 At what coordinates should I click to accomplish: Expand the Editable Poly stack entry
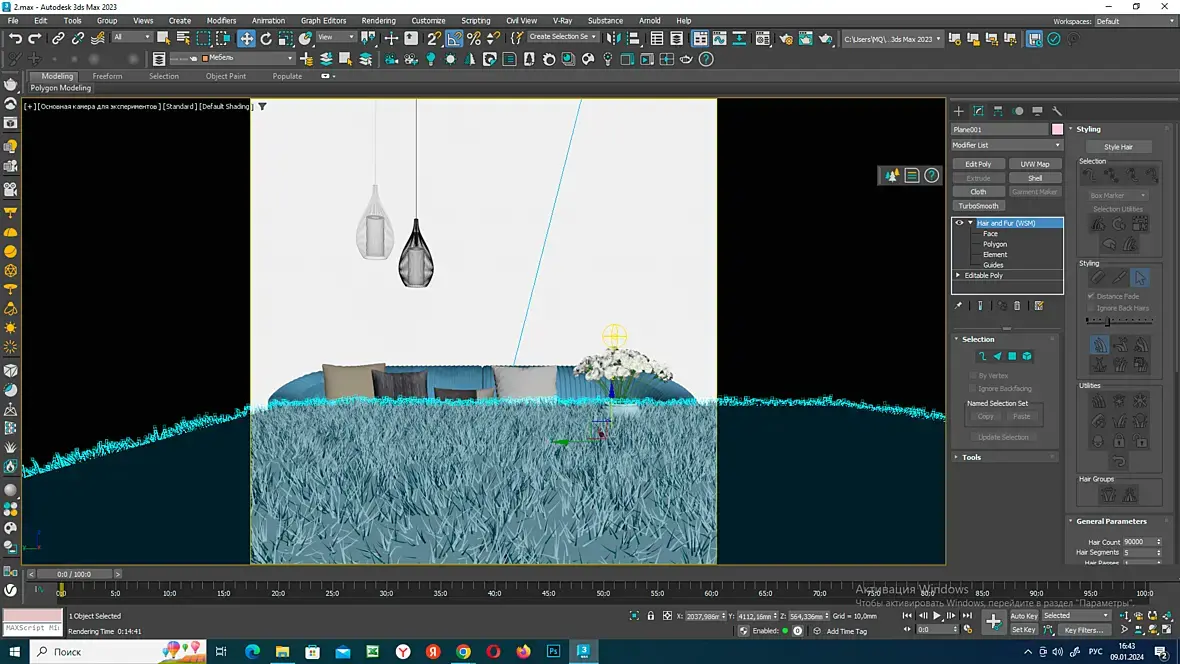[958, 275]
